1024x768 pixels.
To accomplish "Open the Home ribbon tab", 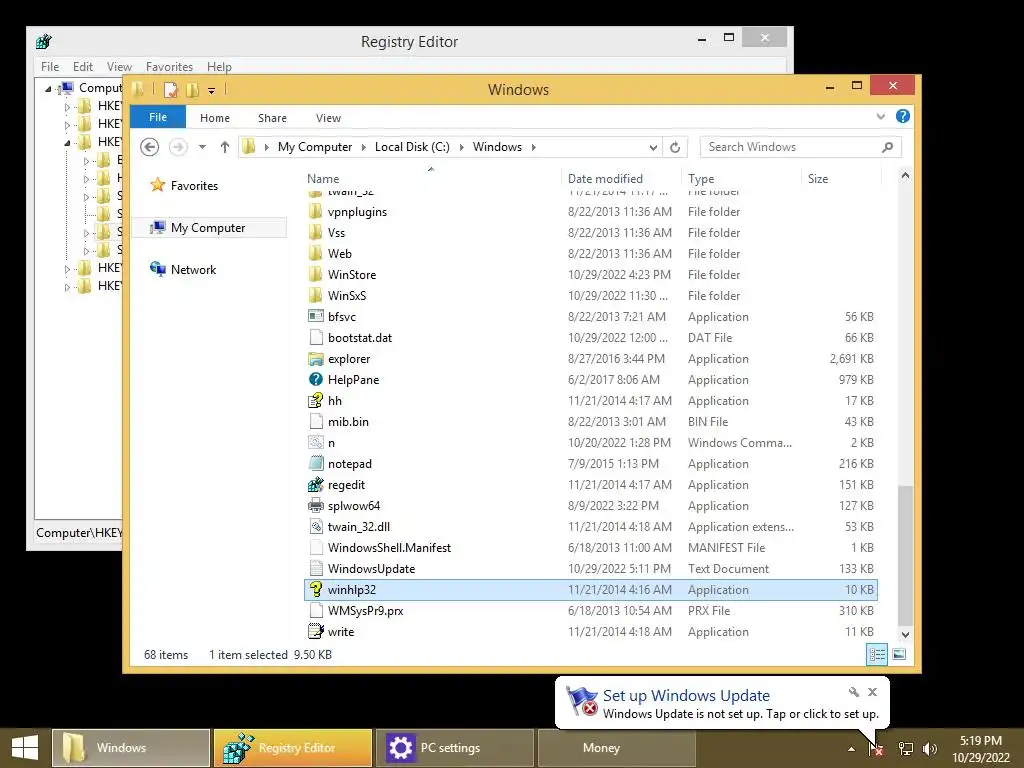I will point(215,118).
